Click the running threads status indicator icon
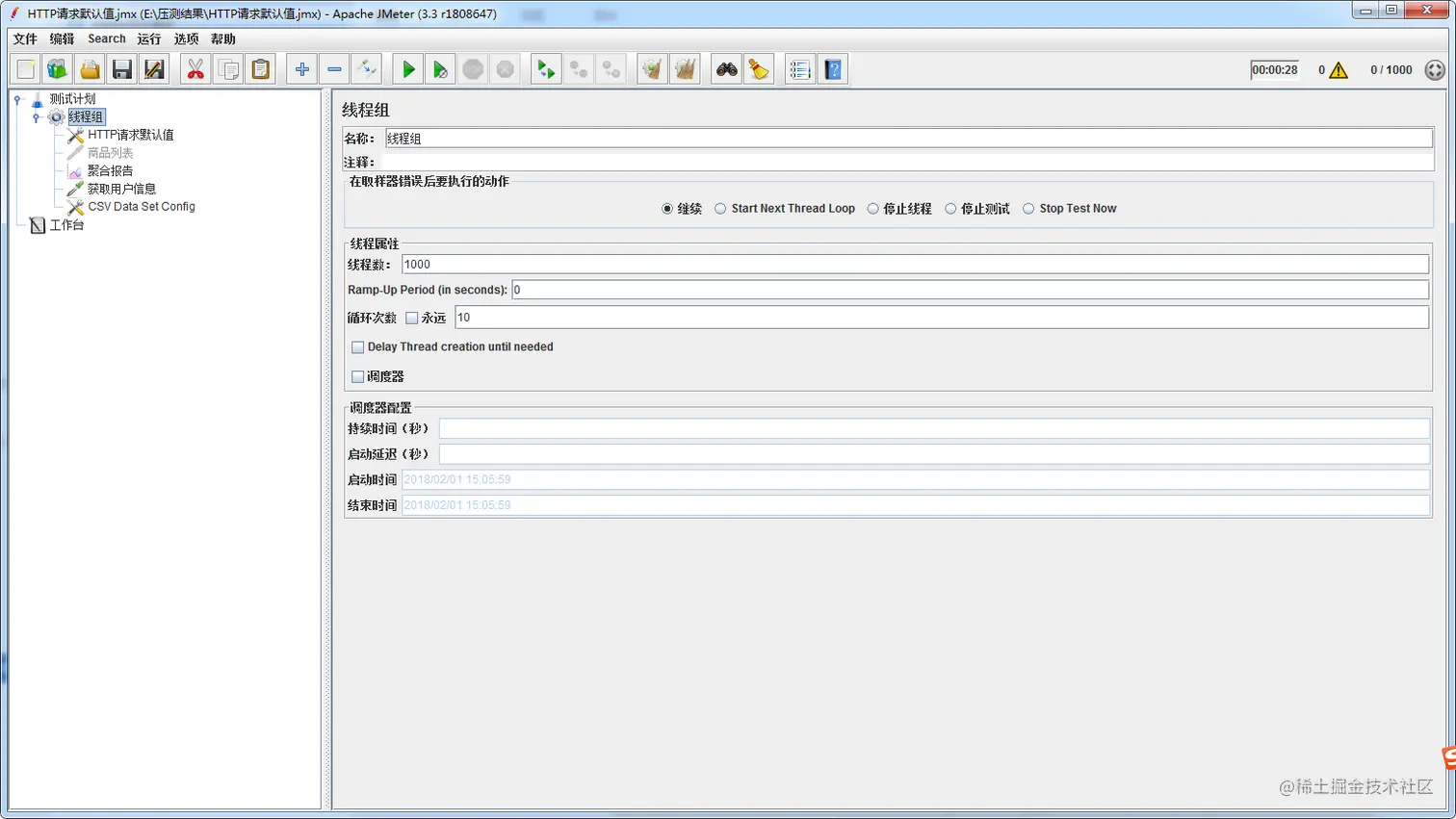The image size is (1456, 819). coord(1435,70)
